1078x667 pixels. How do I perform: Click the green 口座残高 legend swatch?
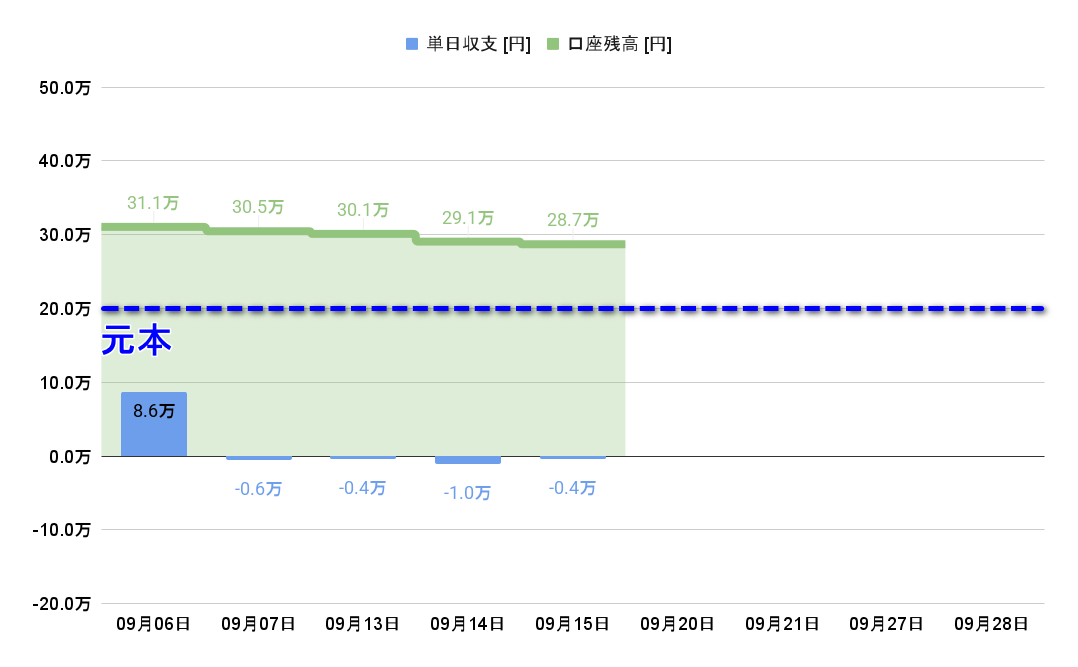pyautogui.click(x=554, y=44)
